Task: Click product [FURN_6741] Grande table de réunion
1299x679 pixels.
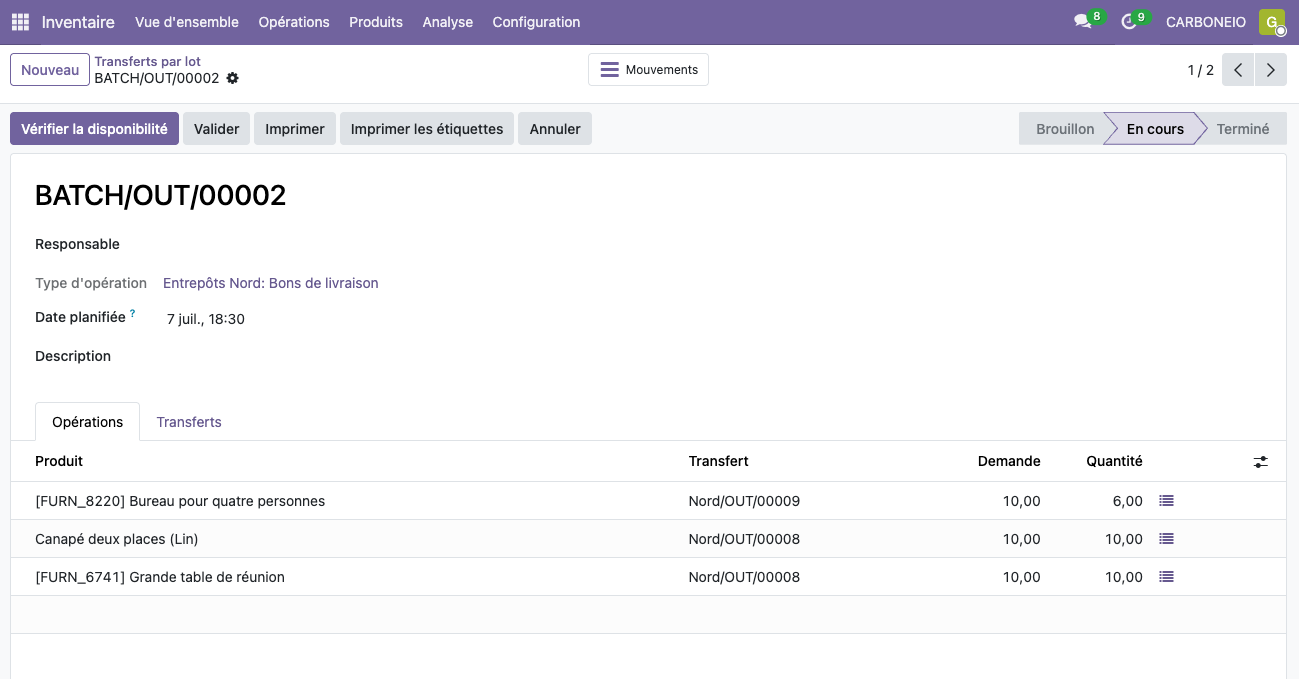Action: coord(160,577)
